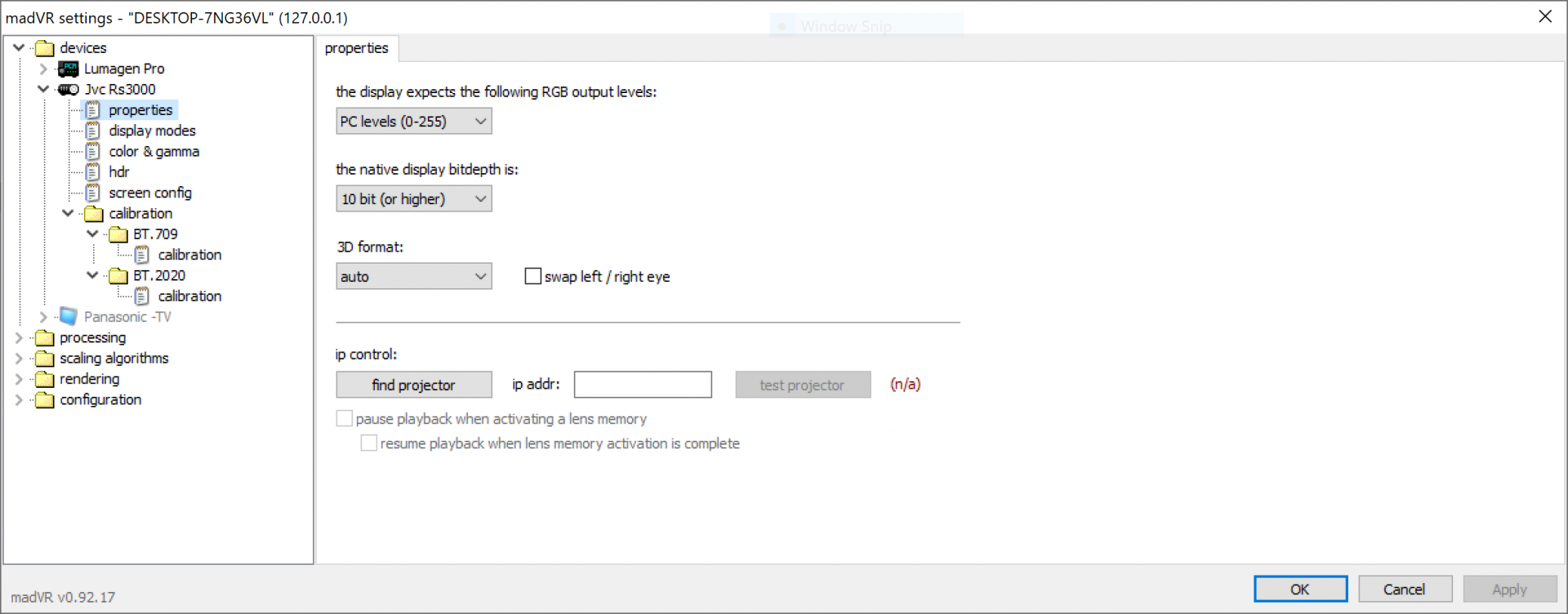1568x614 pixels.
Task: Collapse the BT.709 node
Action: tap(92, 234)
